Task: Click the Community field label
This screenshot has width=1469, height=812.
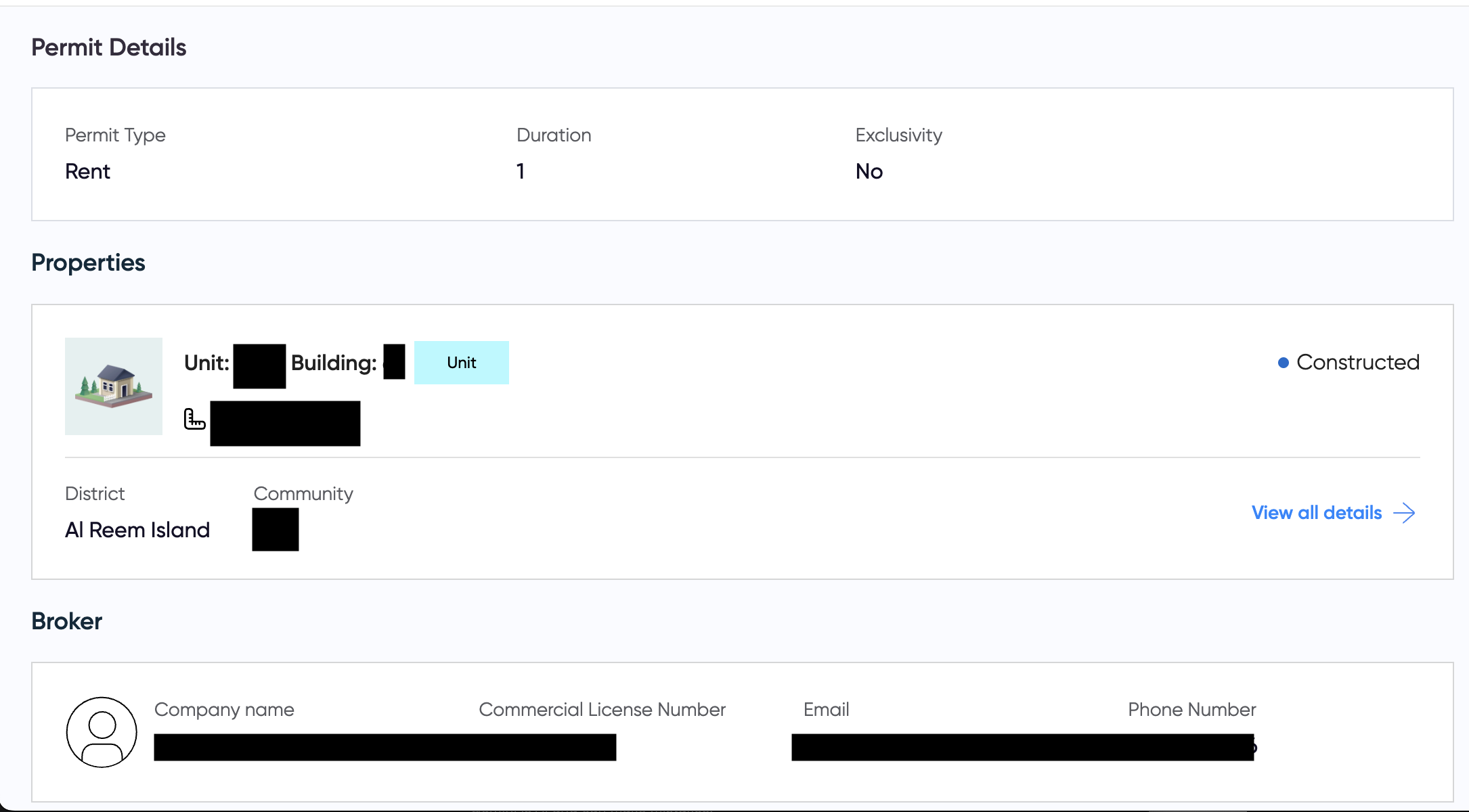Action: tap(303, 494)
